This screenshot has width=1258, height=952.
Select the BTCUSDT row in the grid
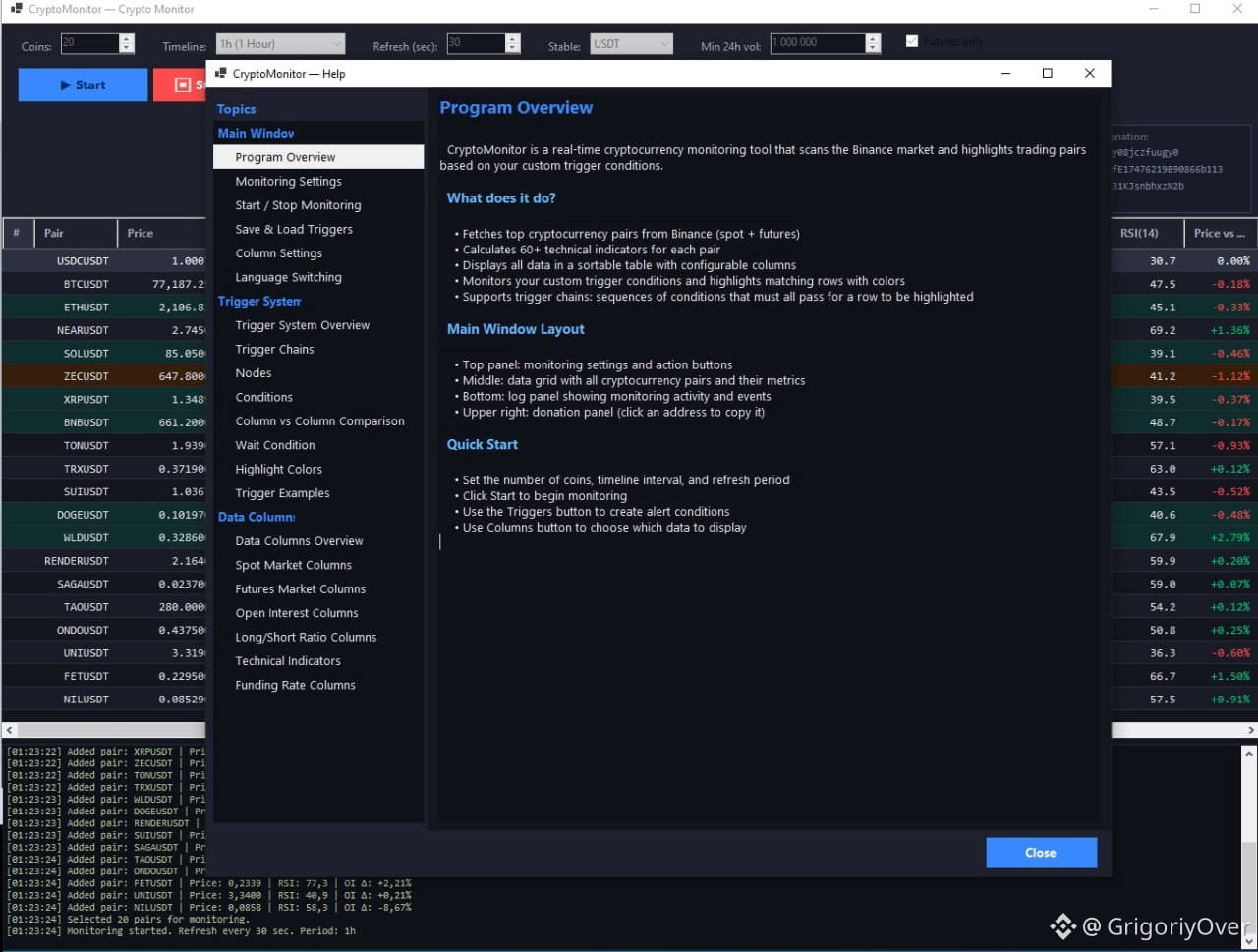pyautogui.click(x=103, y=284)
